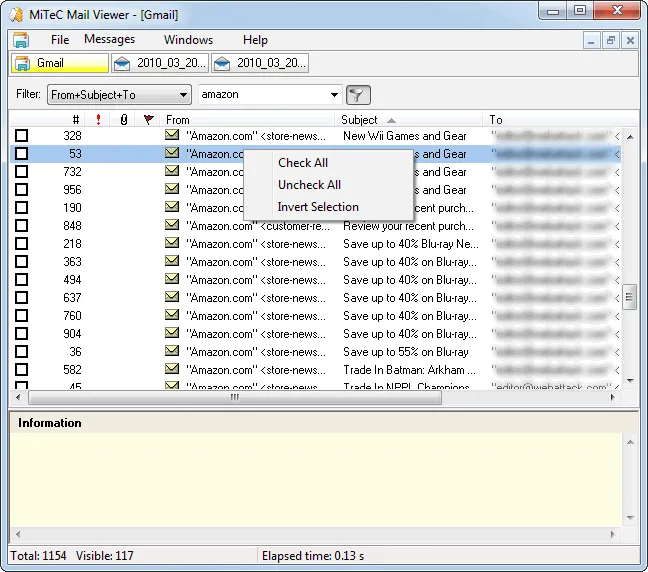This screenshot has width=648, height=572.
Task: Click the filter funnel button
Action: point(358,95)
